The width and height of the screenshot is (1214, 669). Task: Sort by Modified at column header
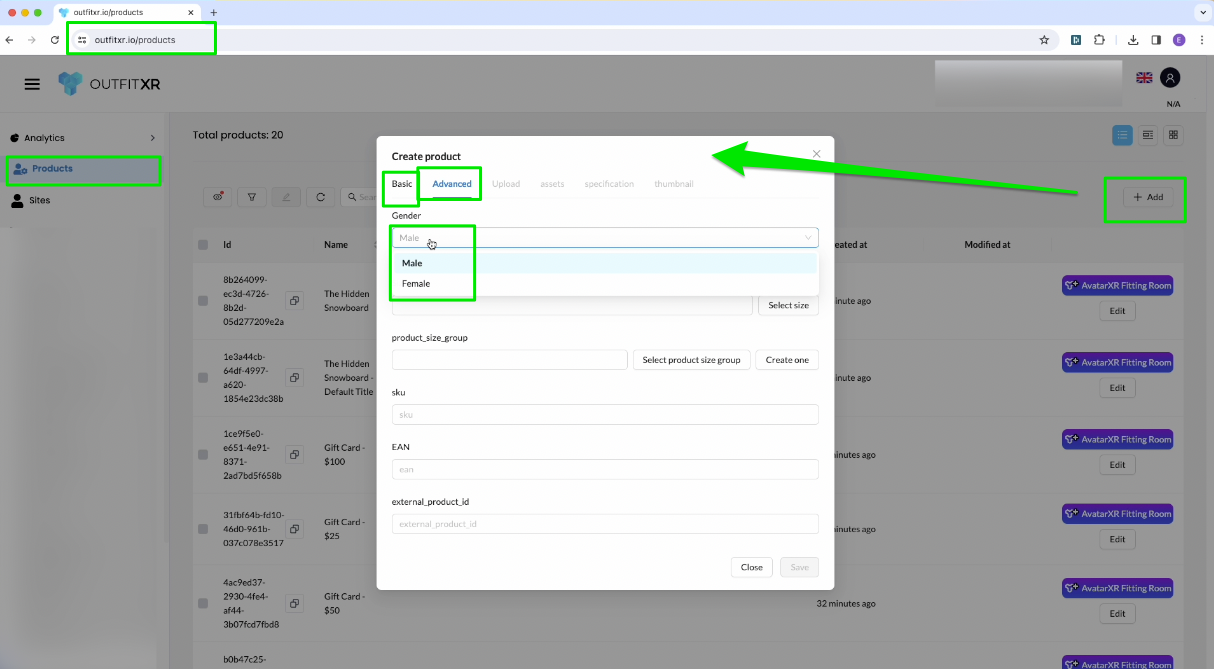click(x=987, y=245)
